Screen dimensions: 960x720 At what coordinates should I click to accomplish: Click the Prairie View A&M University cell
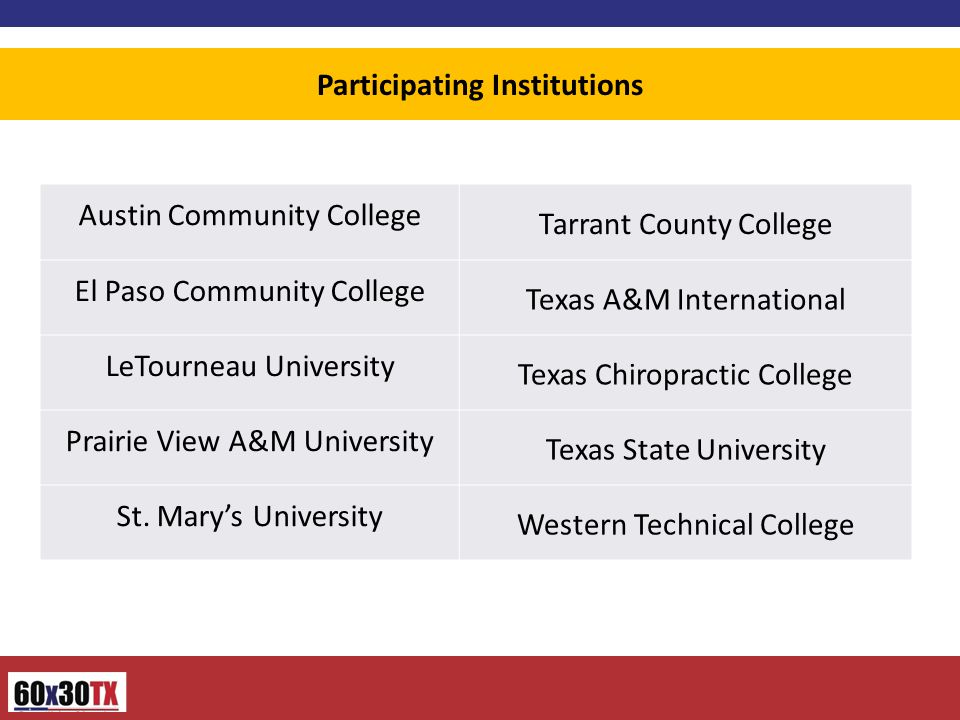click(x=250, y=448)
